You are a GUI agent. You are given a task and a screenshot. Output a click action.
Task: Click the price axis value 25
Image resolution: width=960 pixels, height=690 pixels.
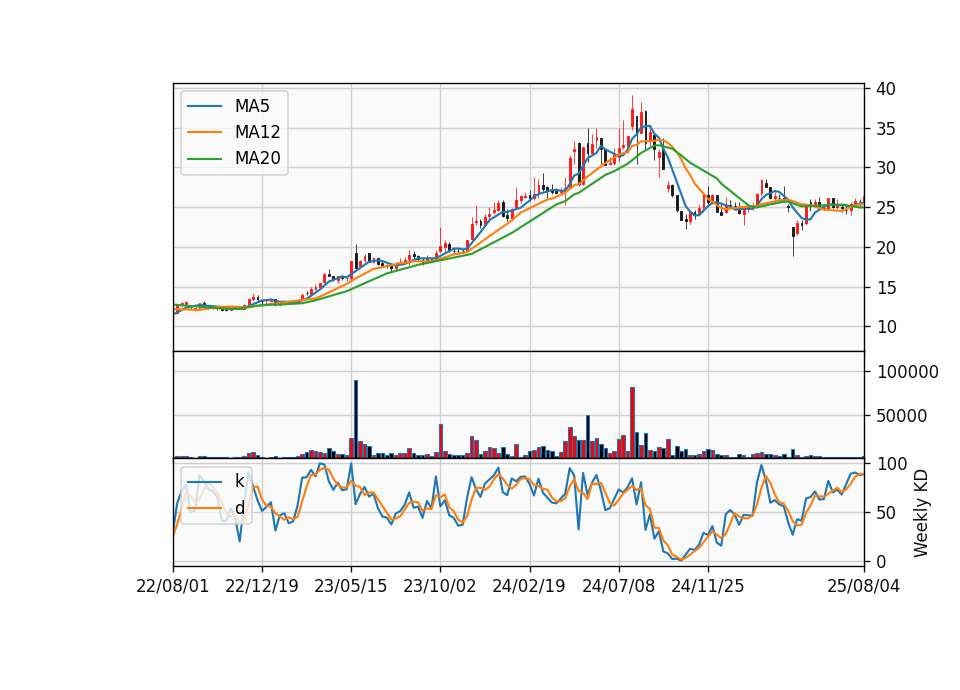pyautogui.click(x=886, y=208)
